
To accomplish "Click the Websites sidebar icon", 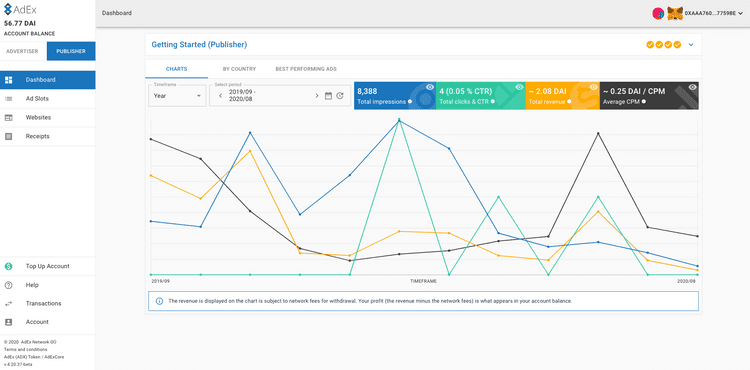I will [8, 118].
